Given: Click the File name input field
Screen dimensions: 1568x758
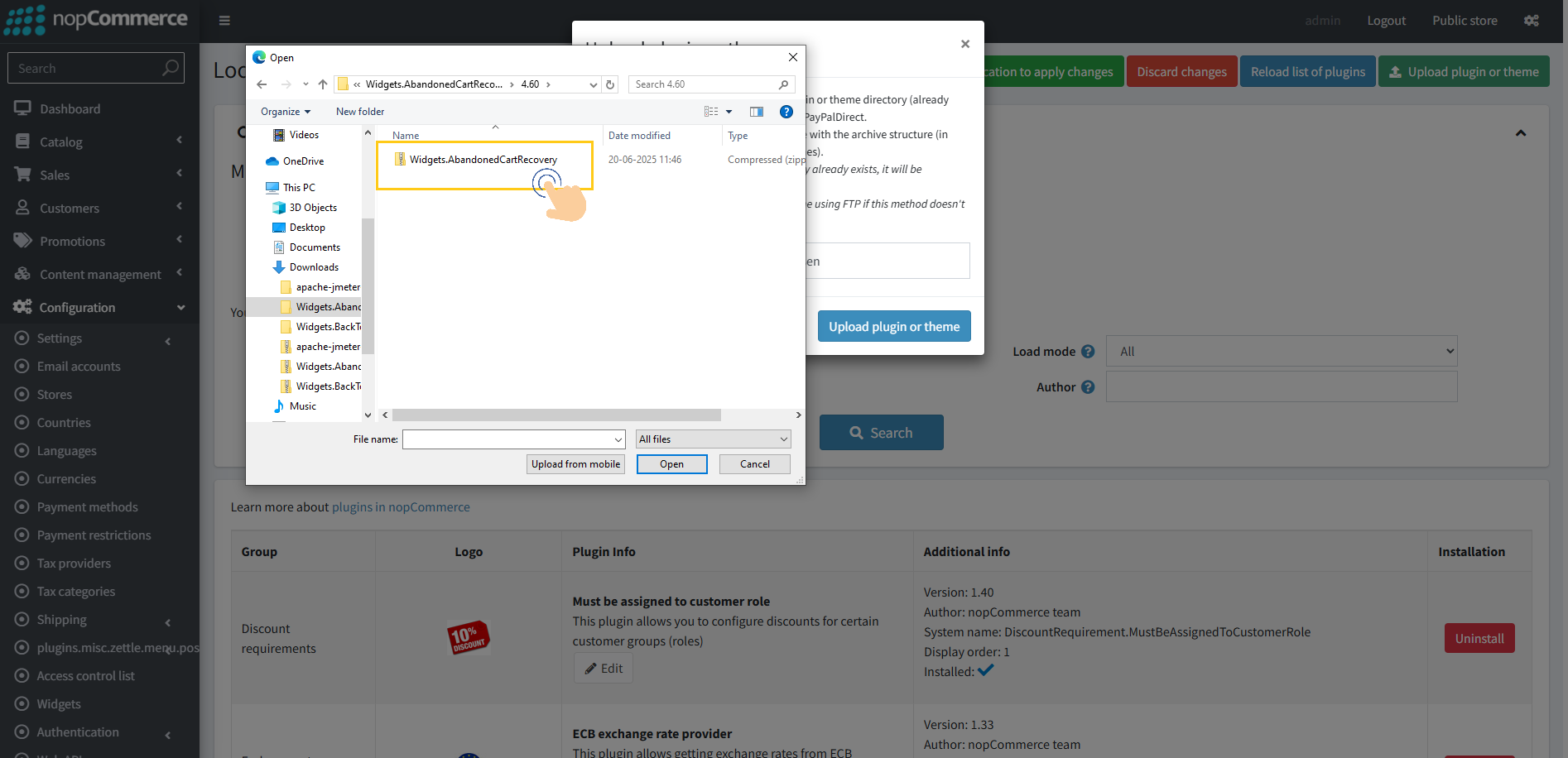Looking at the screenshot, I should pos(508,439).
